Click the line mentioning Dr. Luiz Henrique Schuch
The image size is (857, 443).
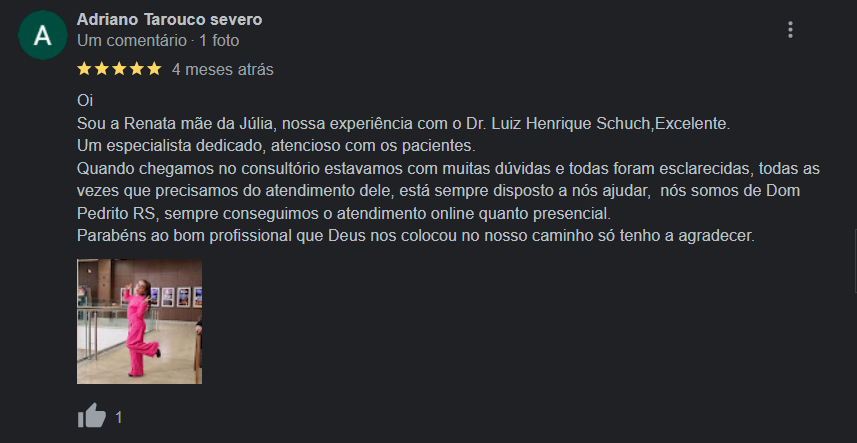click(404, 123)
